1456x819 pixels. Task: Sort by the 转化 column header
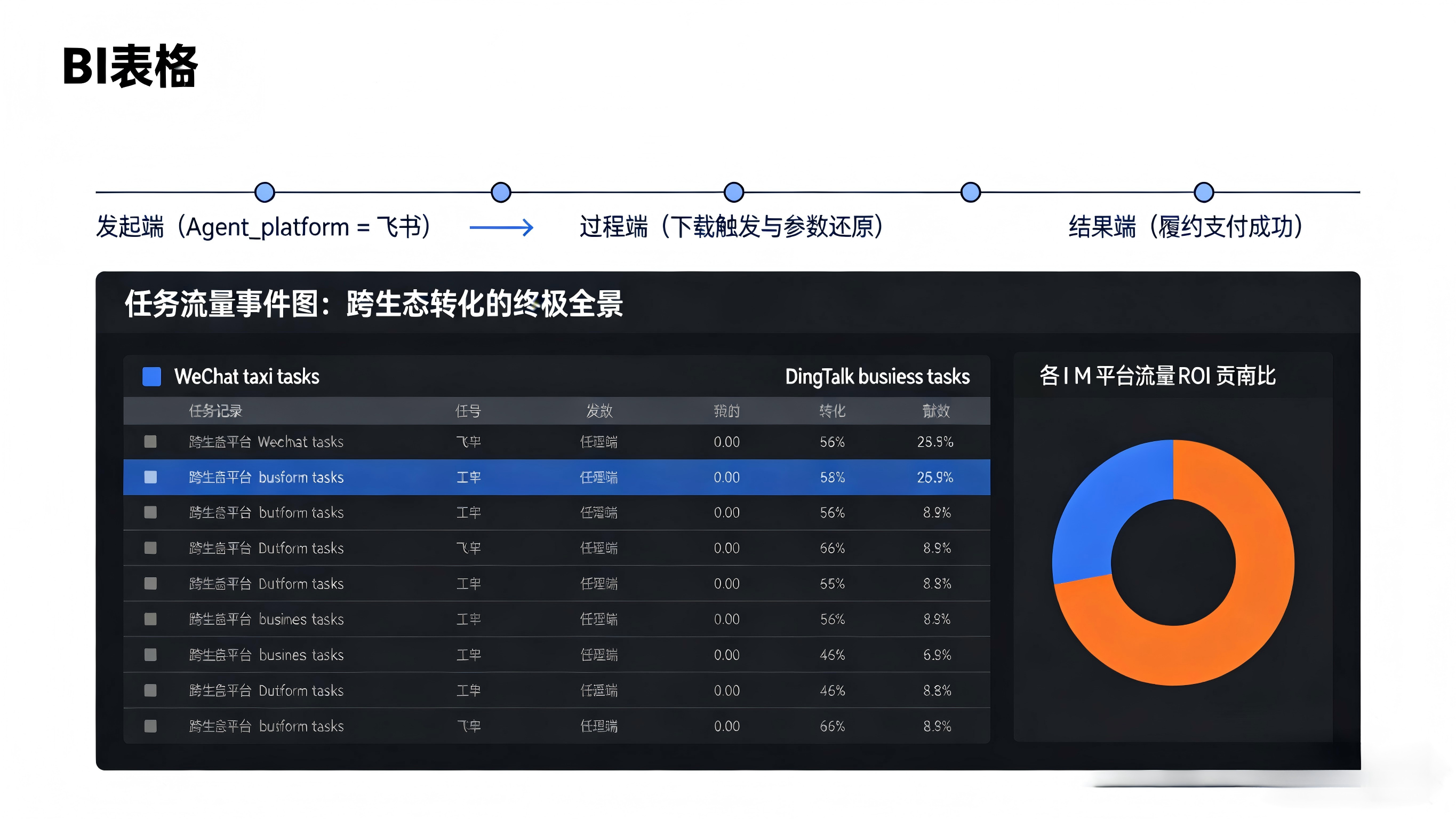click(x=832, y=411)
